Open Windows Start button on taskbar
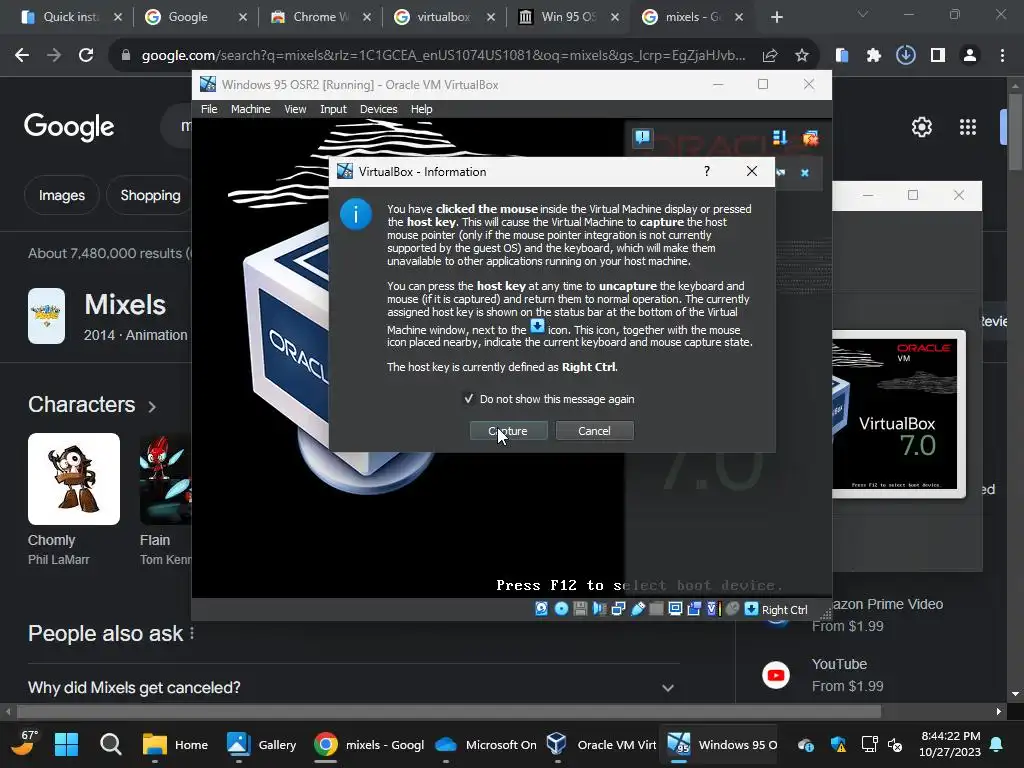 pos(66,744)
